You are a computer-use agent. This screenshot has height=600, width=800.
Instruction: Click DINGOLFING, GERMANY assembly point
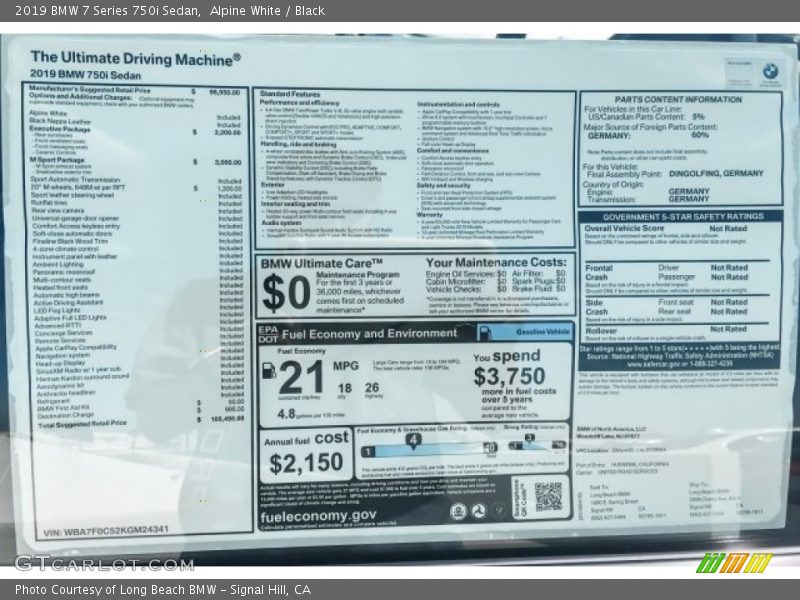(716, 173)
